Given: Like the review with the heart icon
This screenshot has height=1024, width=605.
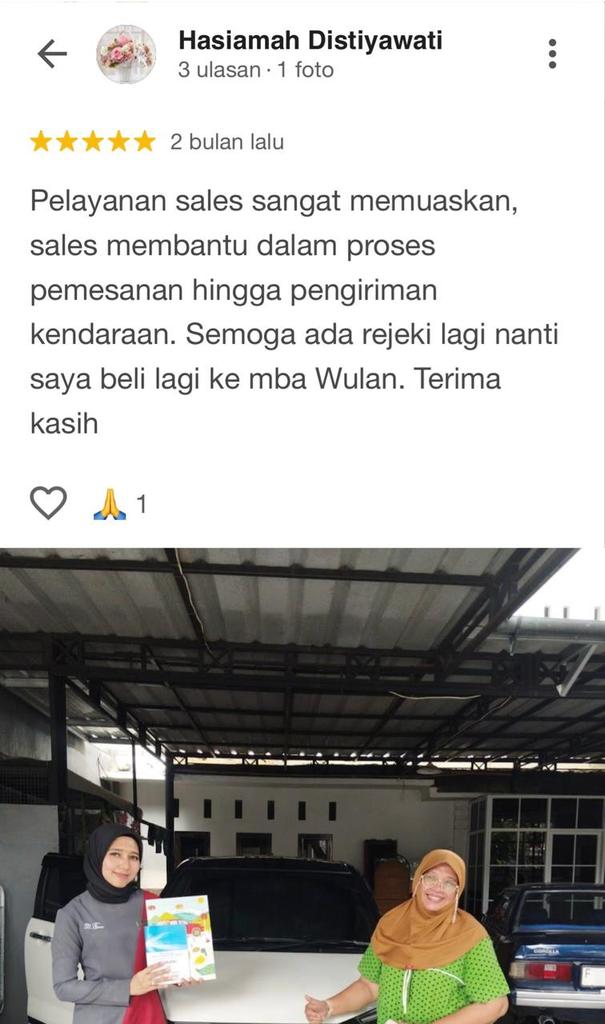Looking at the screenshot, I should point(48,503).
